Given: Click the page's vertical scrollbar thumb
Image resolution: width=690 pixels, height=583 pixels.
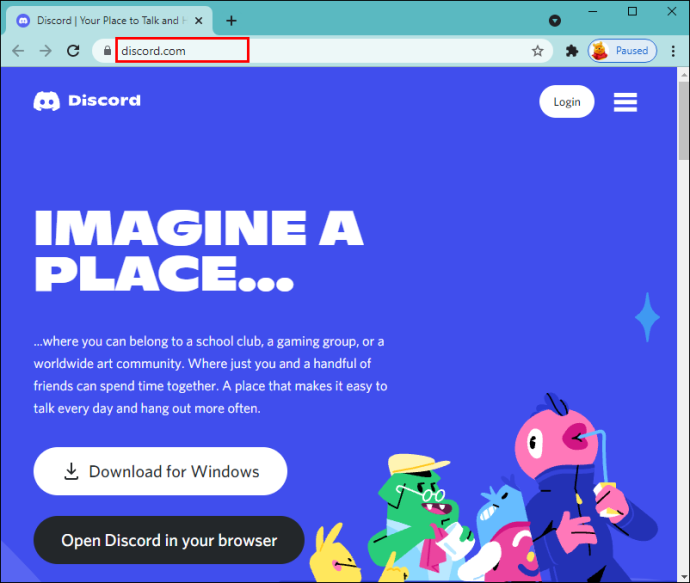Looking at the screenshot, I should point(683,121).
